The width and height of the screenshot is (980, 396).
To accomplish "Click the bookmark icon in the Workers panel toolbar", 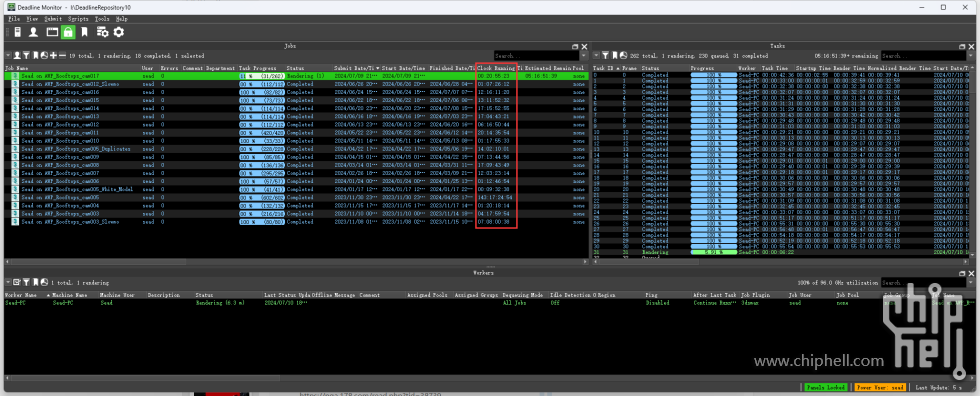I will pos(36,282).
